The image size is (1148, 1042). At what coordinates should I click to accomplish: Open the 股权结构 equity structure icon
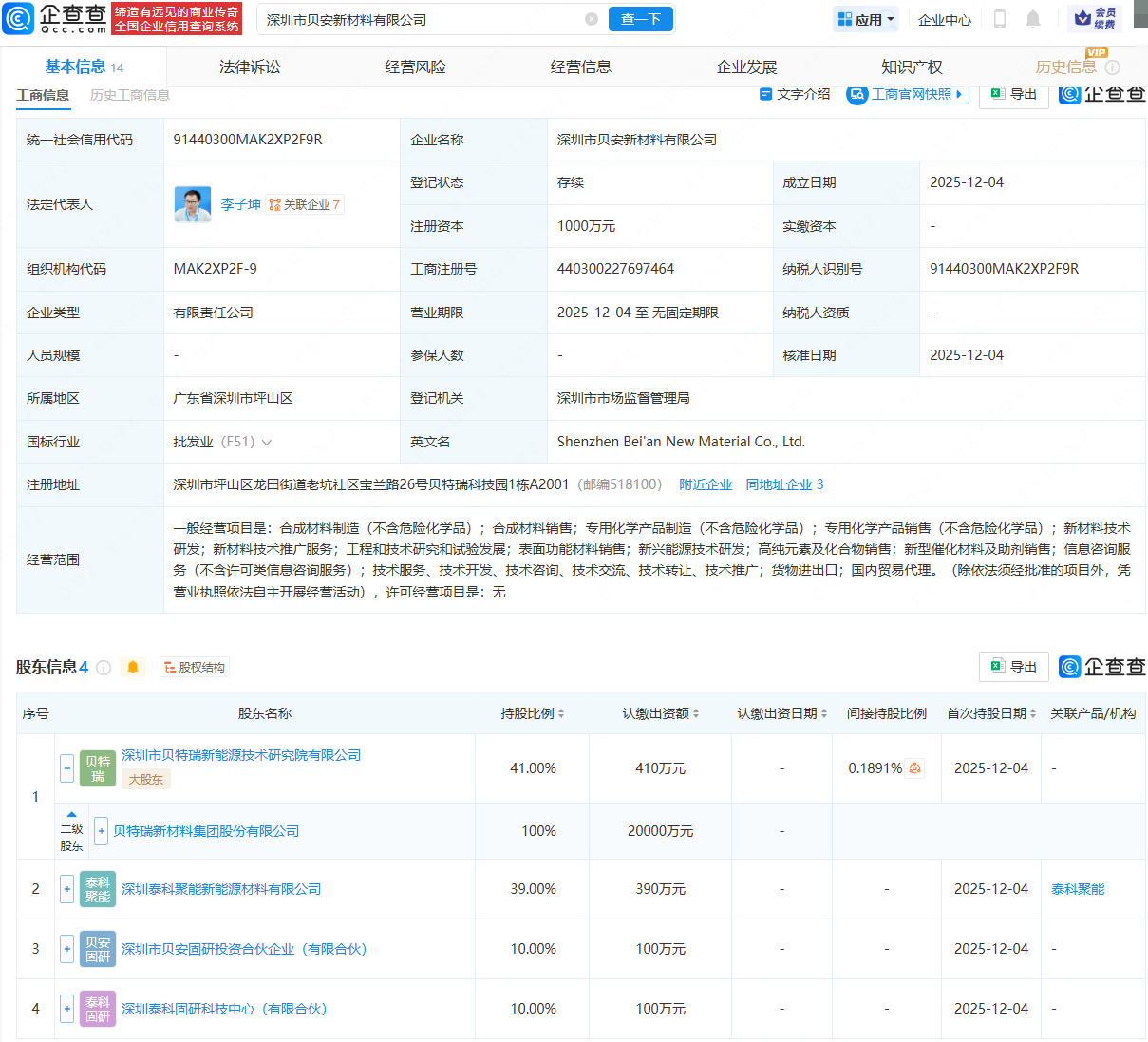pyautogui.click(x=194, y=667)
